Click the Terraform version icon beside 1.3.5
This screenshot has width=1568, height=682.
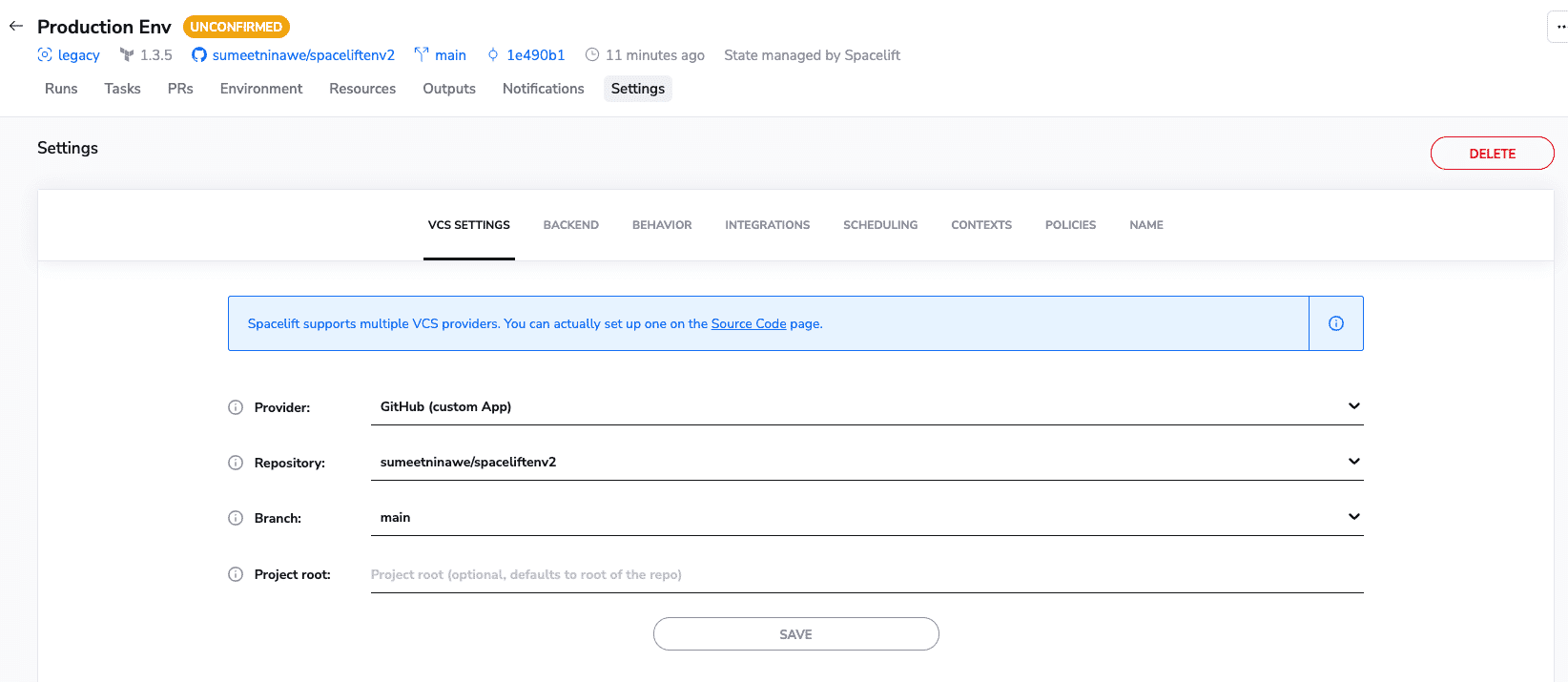(127, 55)
